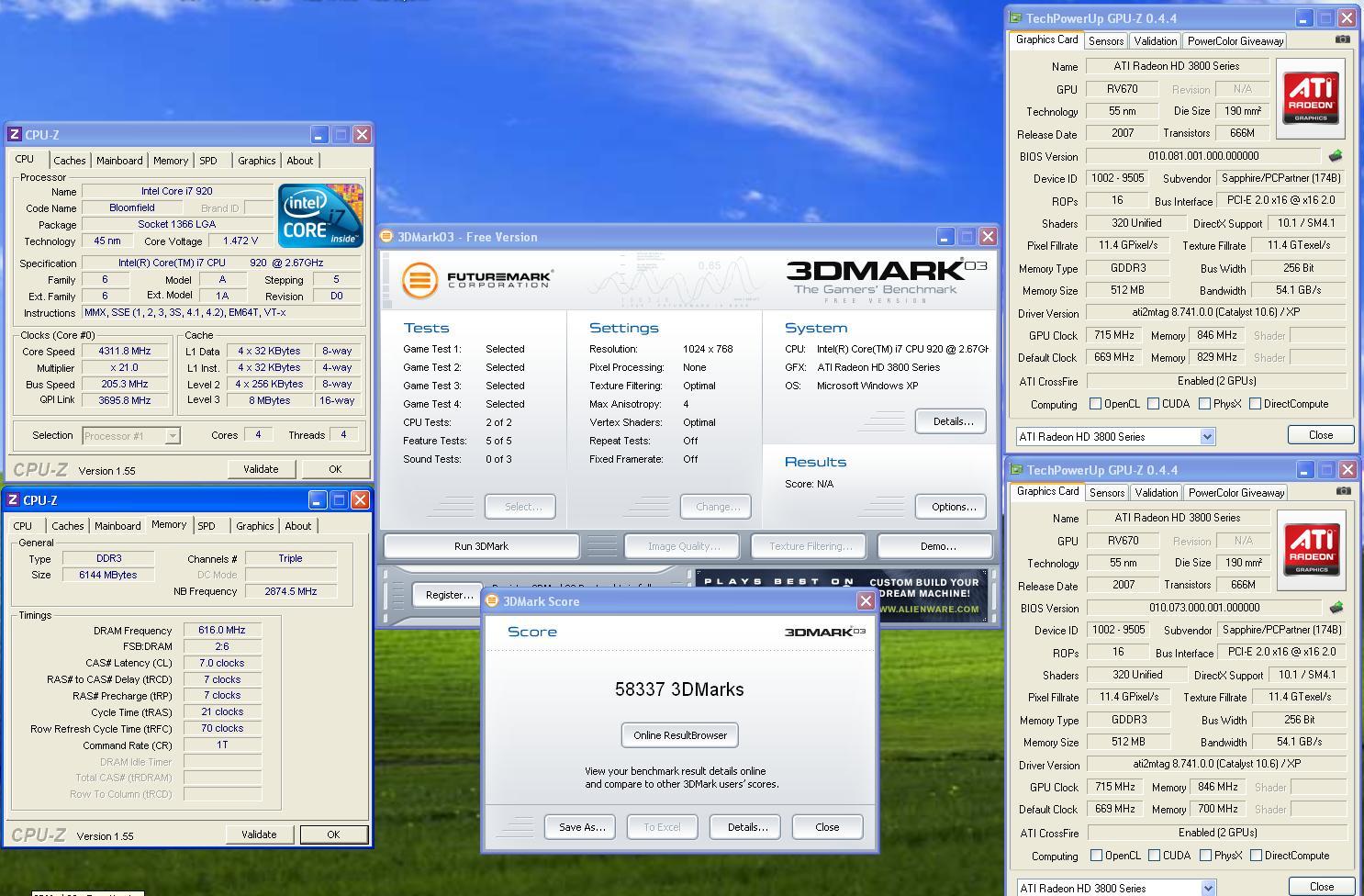The height and width of the screenshot is (896, 1364).
Task: Close the 3DMark Score dialog with X
Action: point(865,600)
